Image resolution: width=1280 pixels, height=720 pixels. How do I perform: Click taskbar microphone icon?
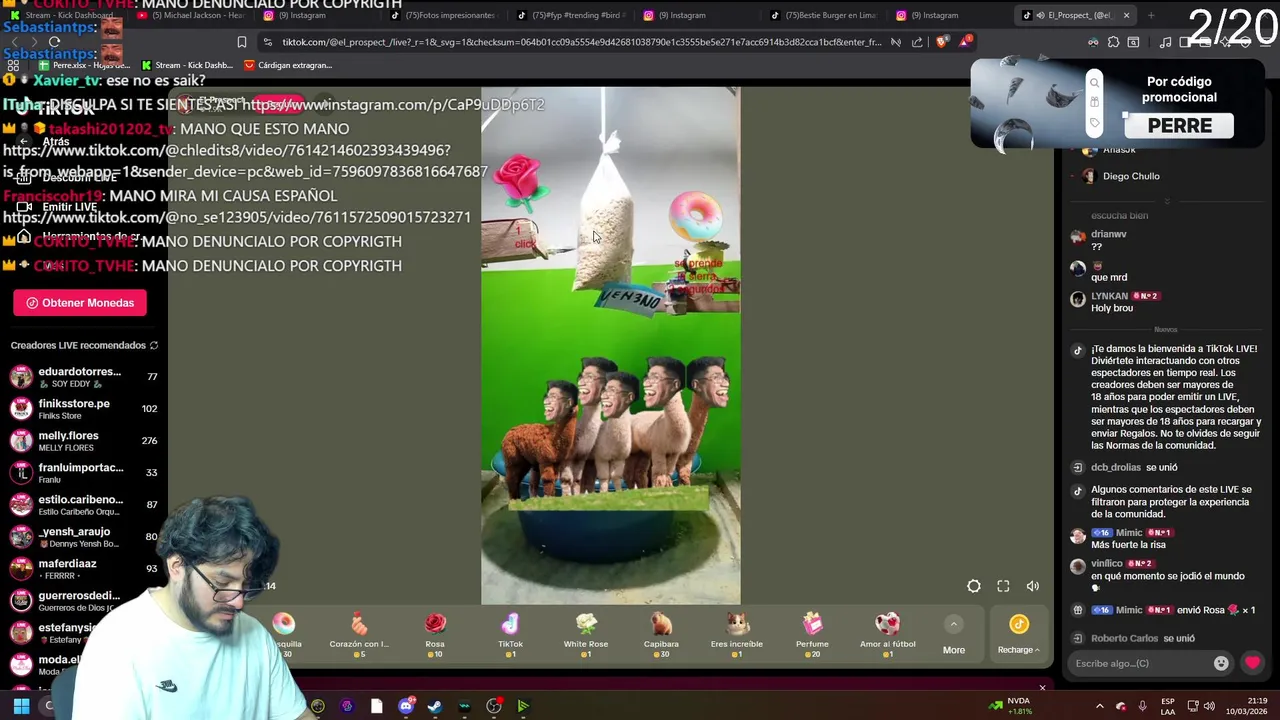pos(1143,706)
